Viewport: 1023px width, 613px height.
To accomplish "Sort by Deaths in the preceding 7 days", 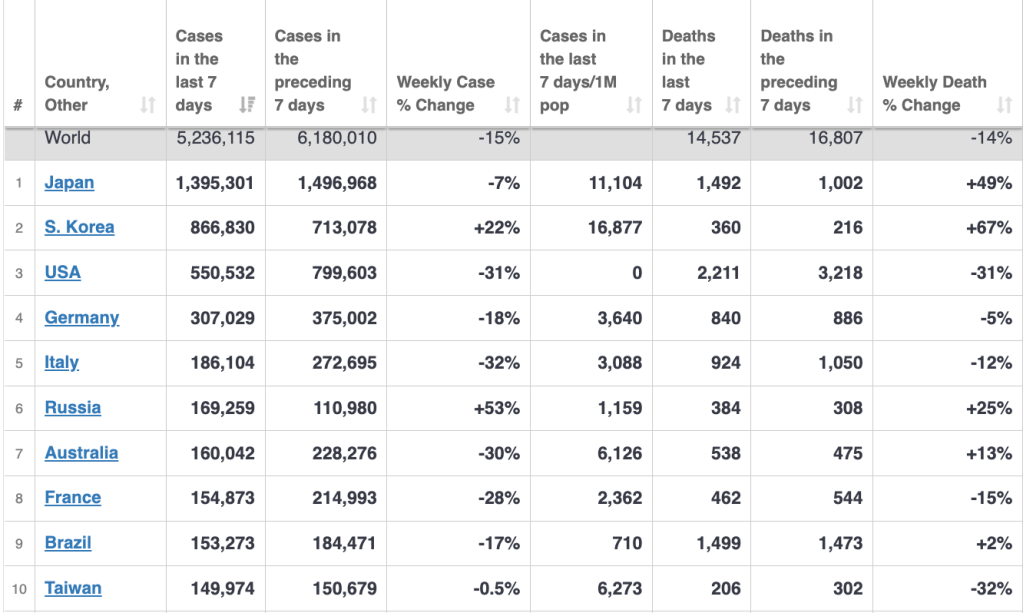I will tap(855, 105).
